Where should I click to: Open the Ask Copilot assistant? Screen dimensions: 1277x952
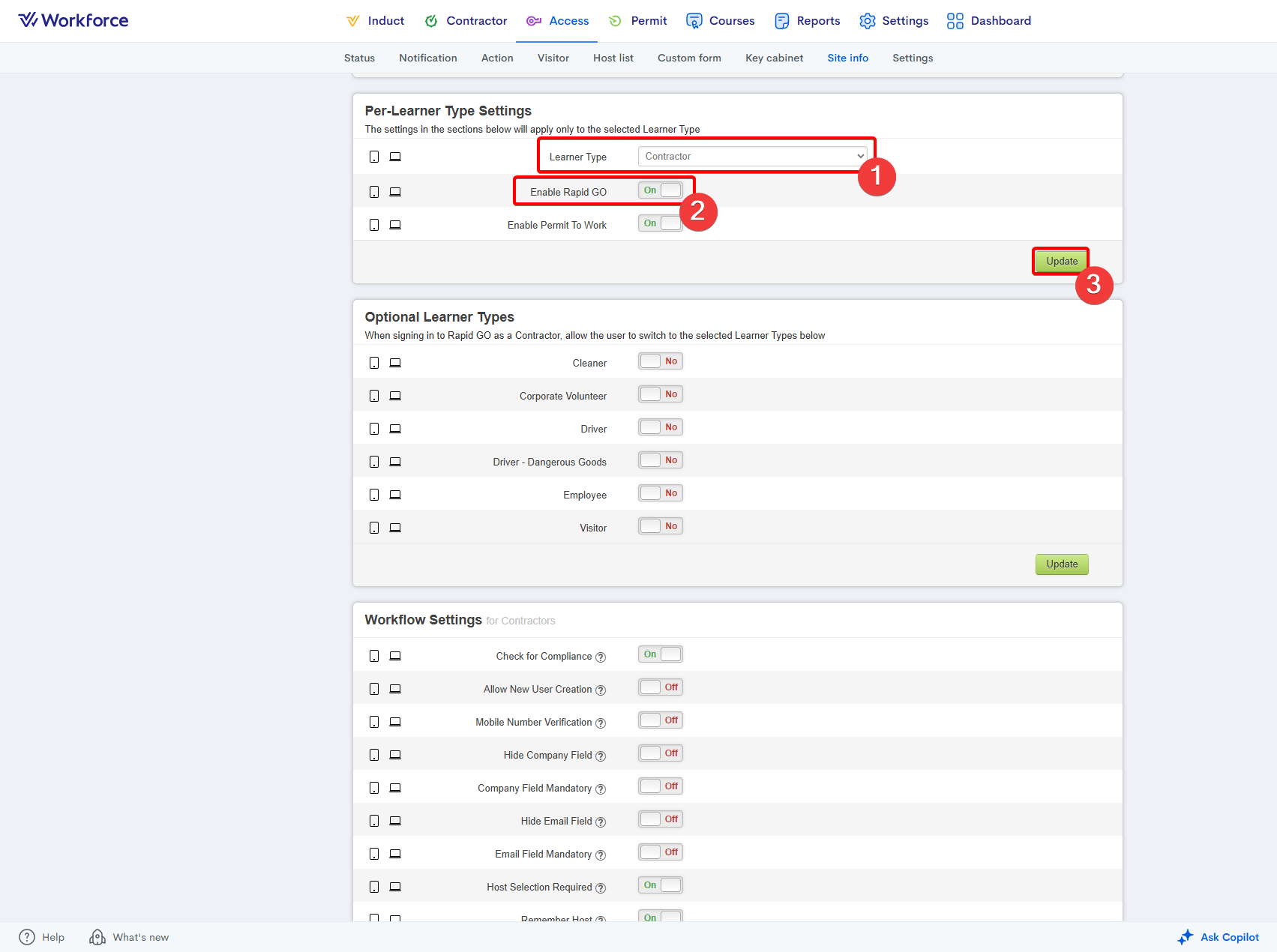click(x=1219, y=937)
